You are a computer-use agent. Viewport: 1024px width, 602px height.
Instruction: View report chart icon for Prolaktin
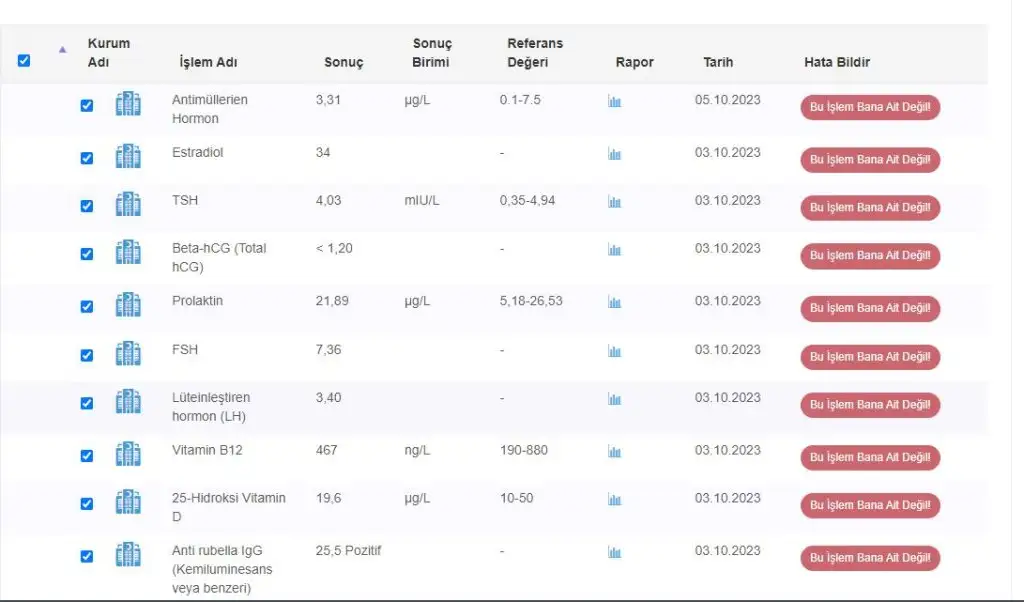tap(614, 302)
